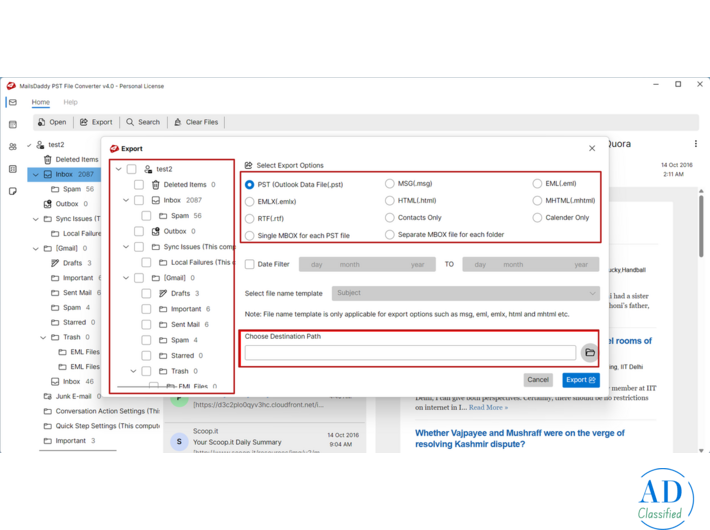710x530 pixels.
Task: Open the tasks list icon in left sidebar
Action: (x=13, y=169)
